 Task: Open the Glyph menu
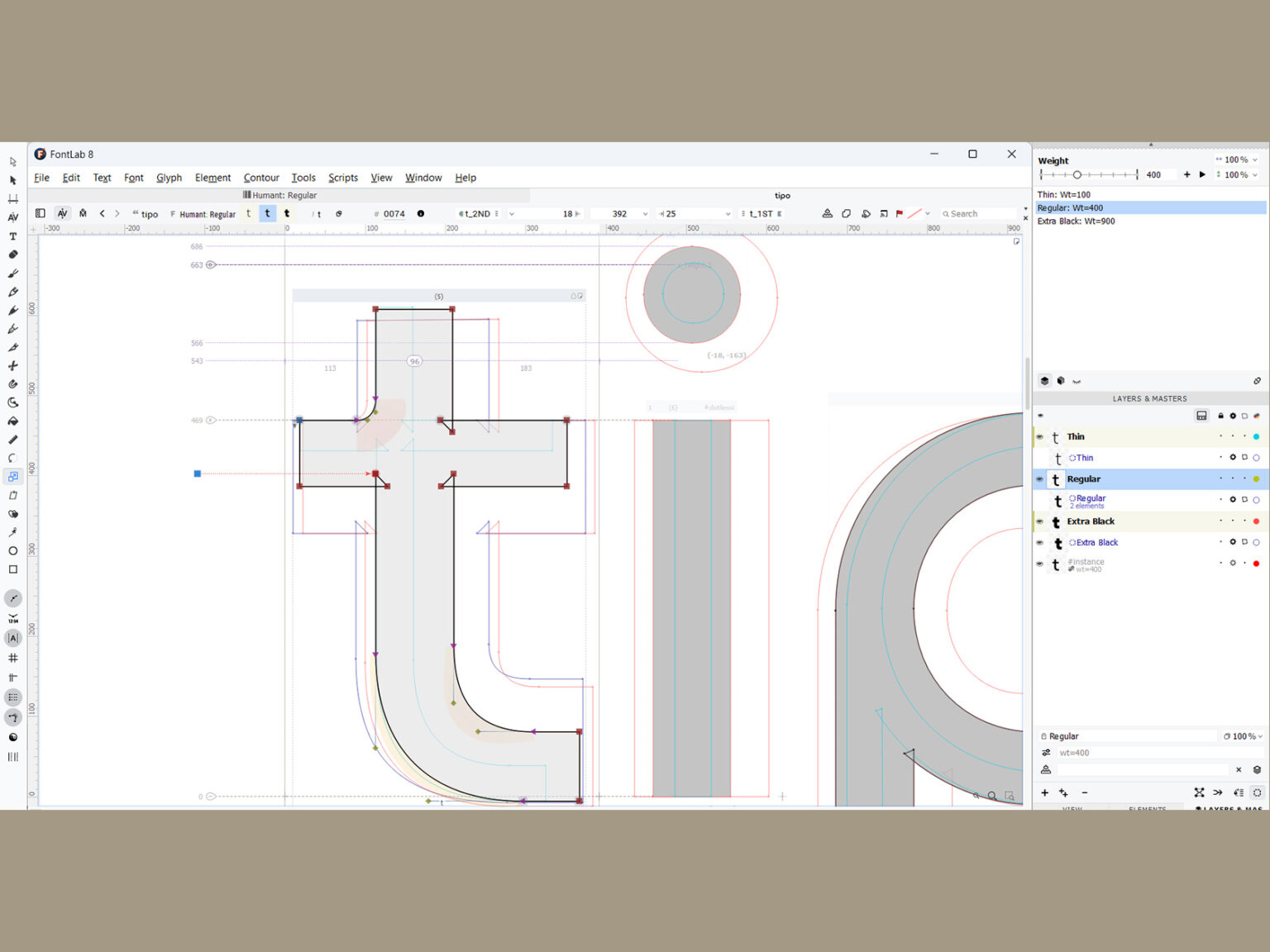point(169,178)
